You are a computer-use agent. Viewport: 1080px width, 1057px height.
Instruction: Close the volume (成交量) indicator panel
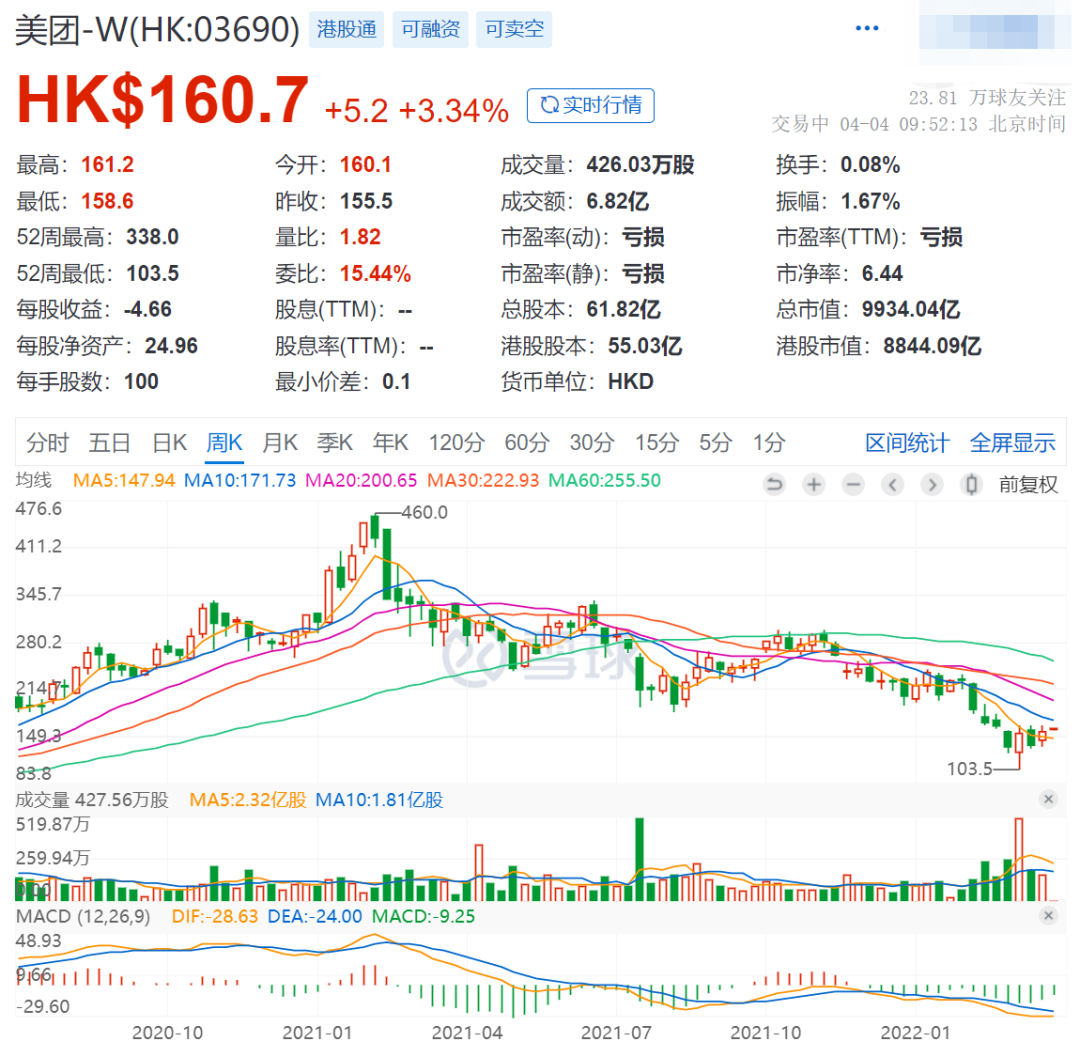[1048, 799]
